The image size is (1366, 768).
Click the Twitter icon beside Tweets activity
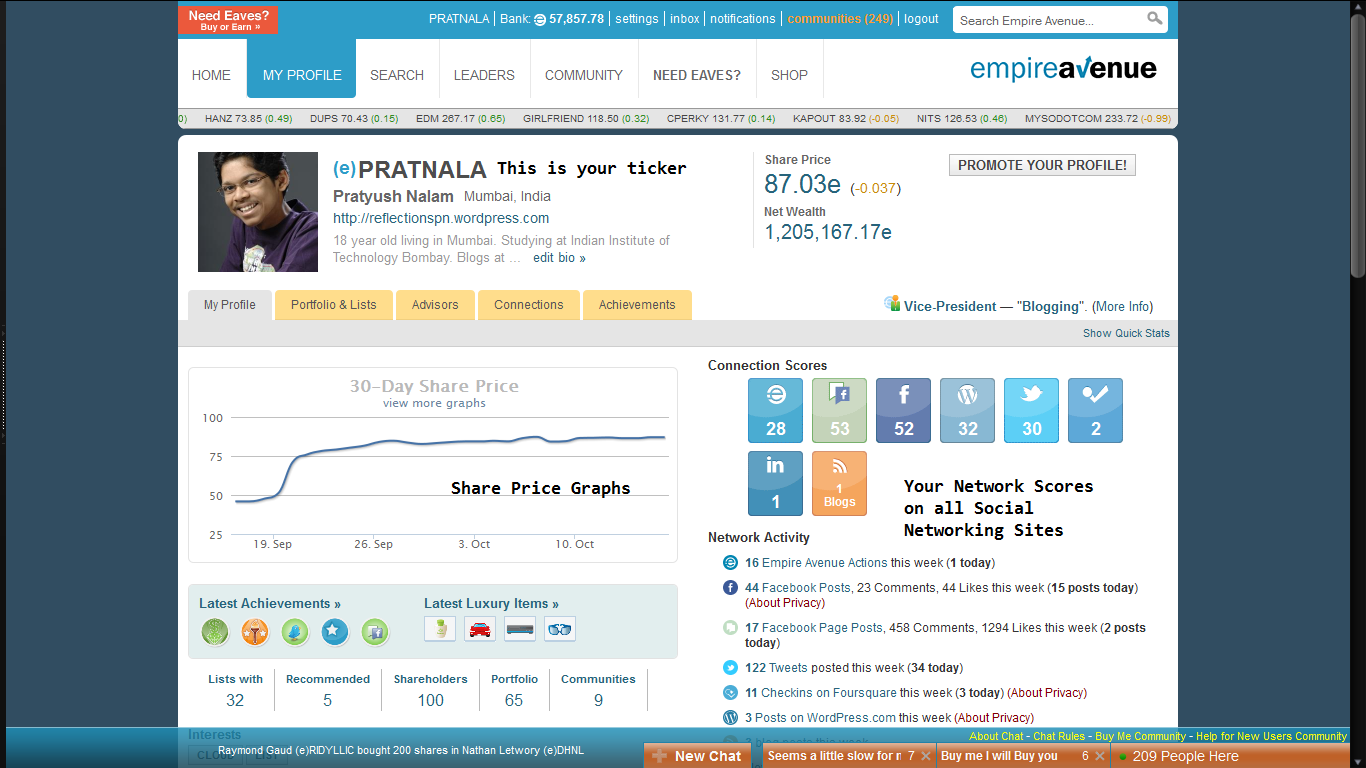click(x=730, y=668)
